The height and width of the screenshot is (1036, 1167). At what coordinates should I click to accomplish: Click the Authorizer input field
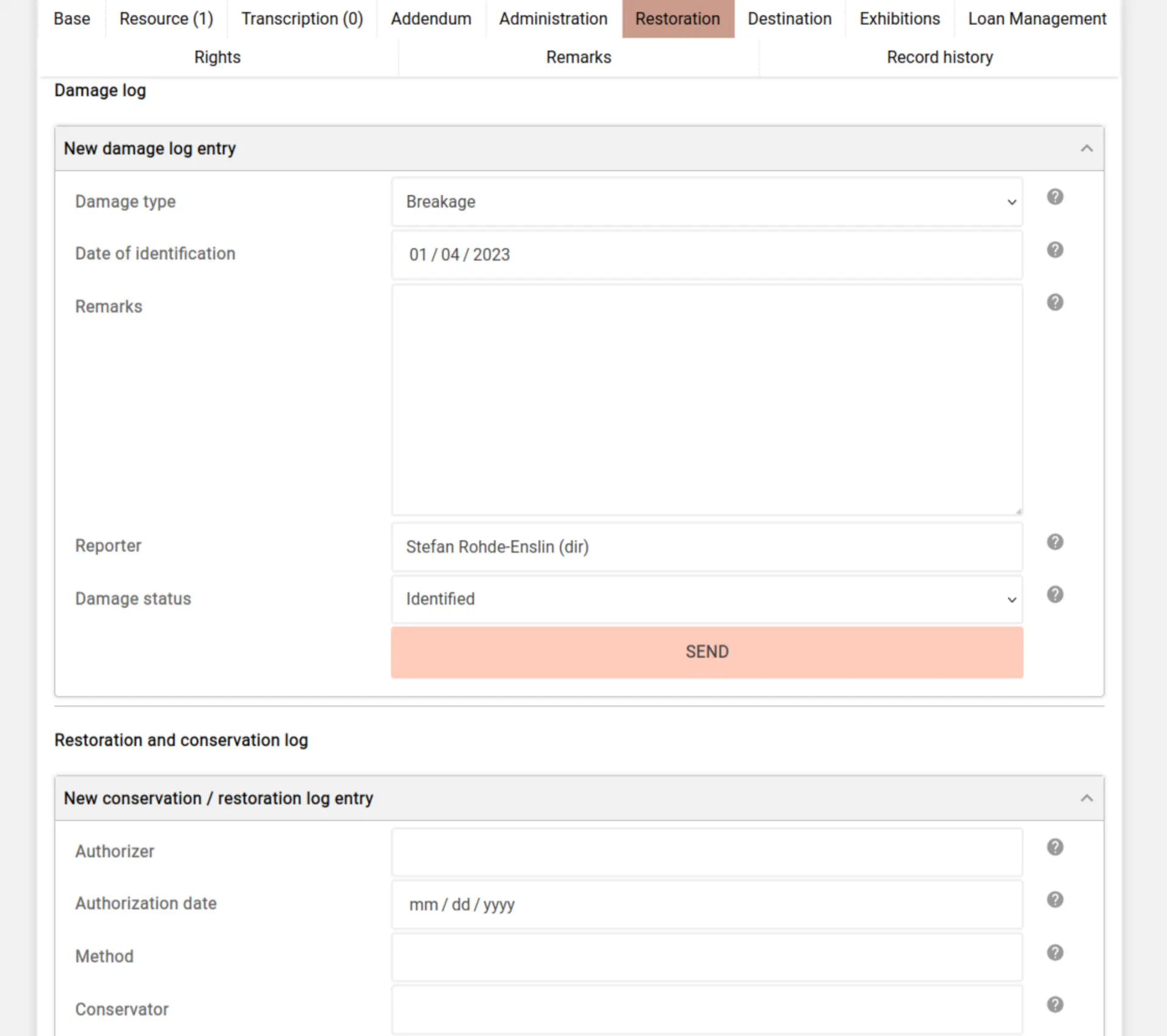coord(707,852)
